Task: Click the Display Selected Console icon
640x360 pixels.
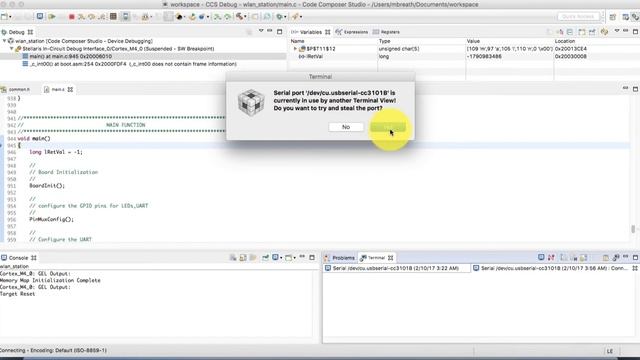Action: [276, 258]
